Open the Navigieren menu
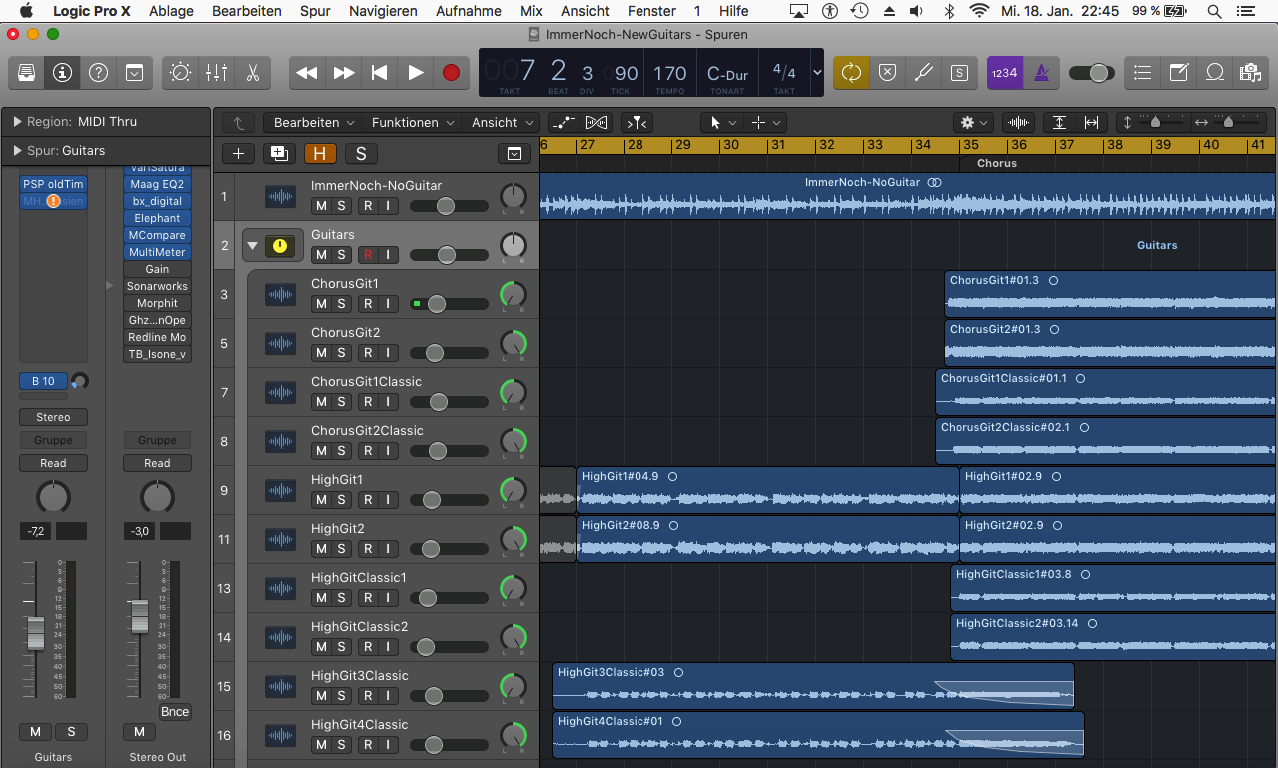 point(383,11)
